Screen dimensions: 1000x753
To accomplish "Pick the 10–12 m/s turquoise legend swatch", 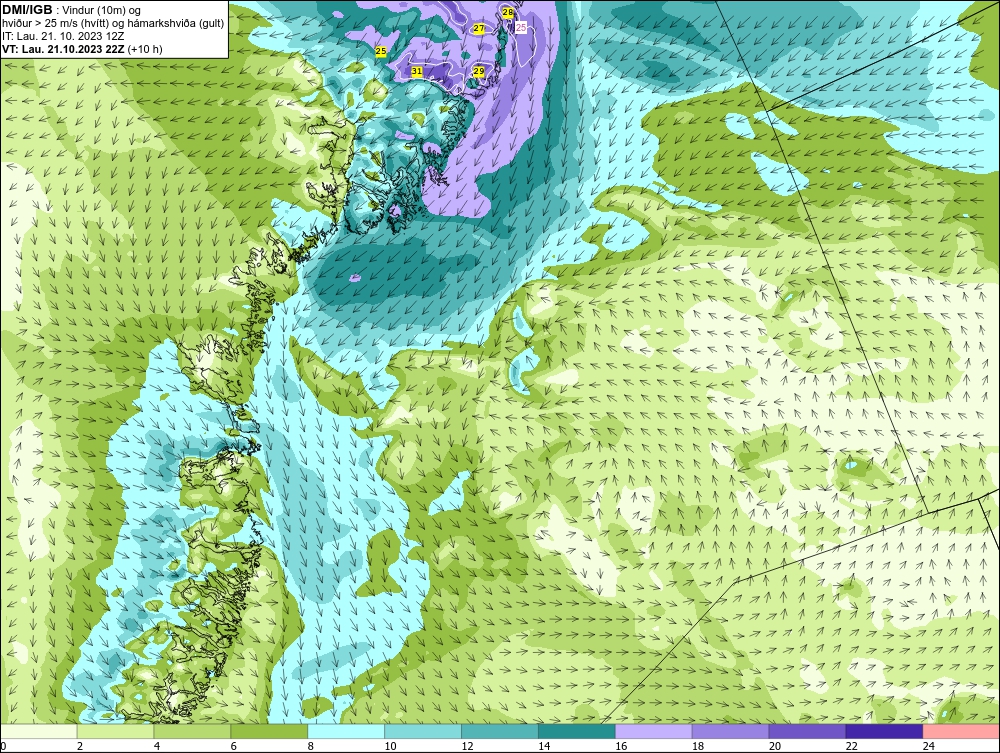I will tap(423, 731).
